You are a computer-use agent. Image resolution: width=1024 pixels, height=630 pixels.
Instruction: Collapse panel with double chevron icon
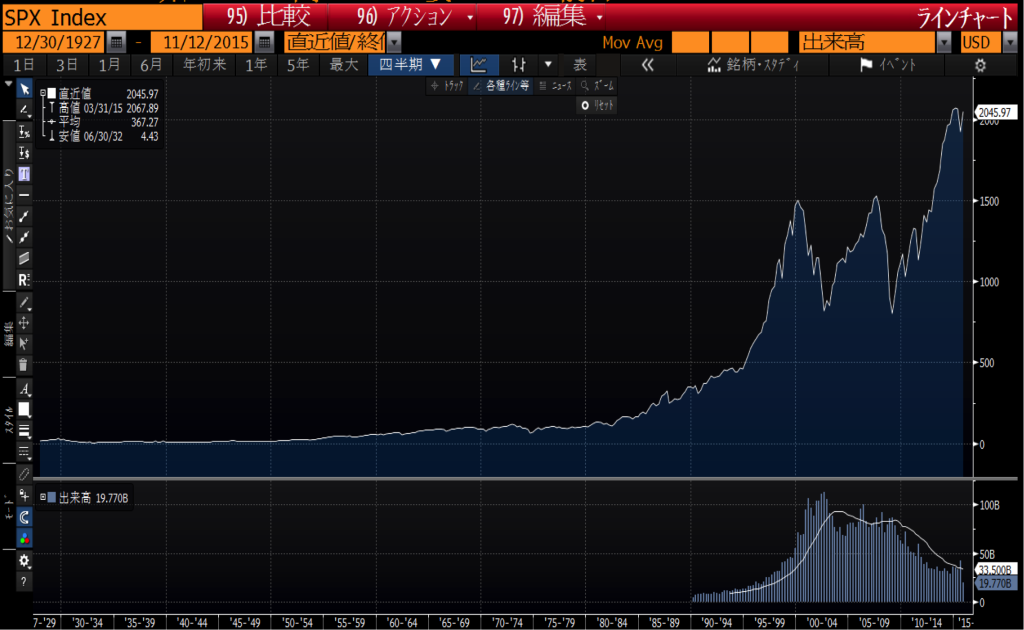tap(647, 65)
